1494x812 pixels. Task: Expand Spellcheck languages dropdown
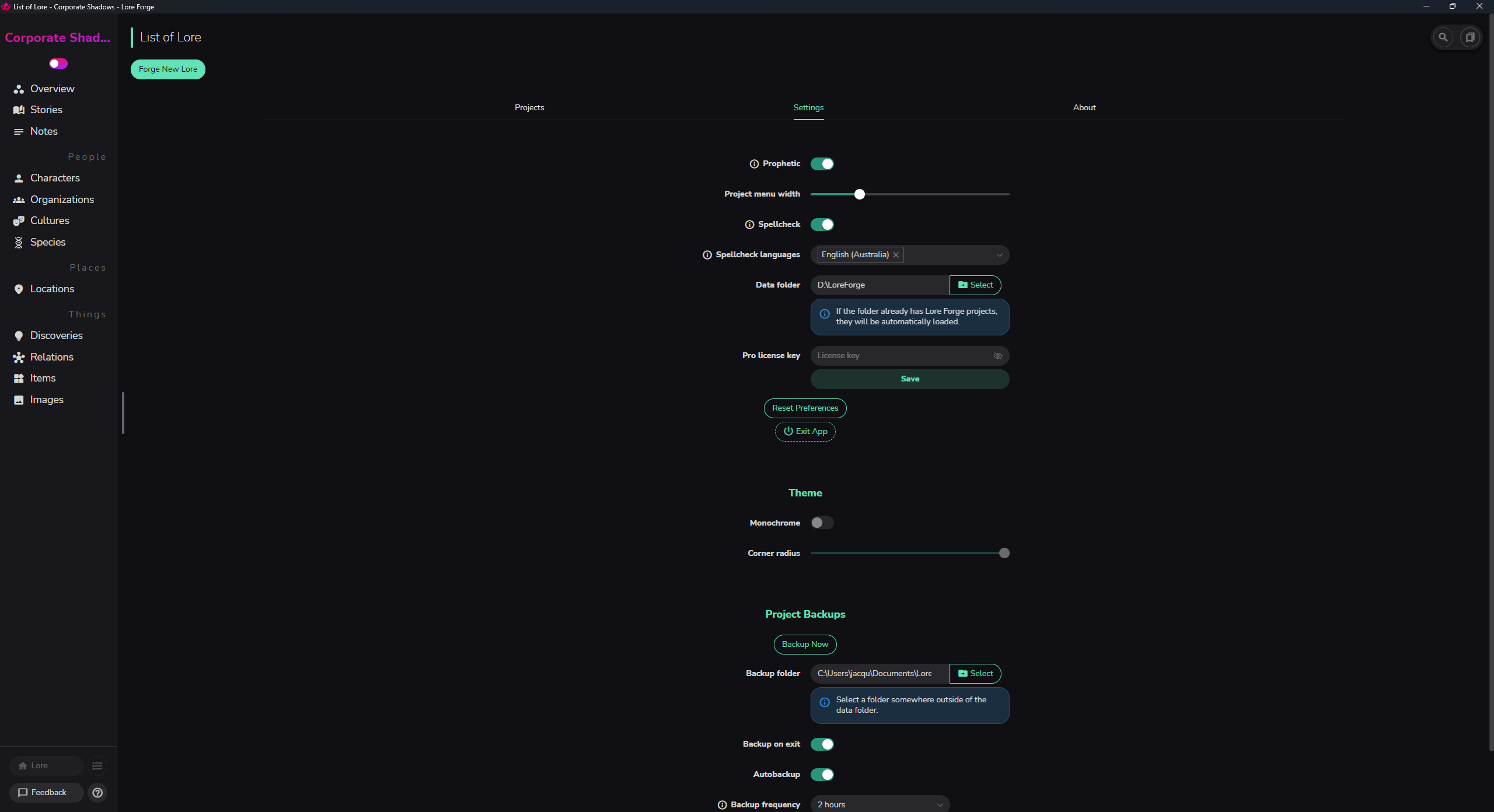[999, 255]
